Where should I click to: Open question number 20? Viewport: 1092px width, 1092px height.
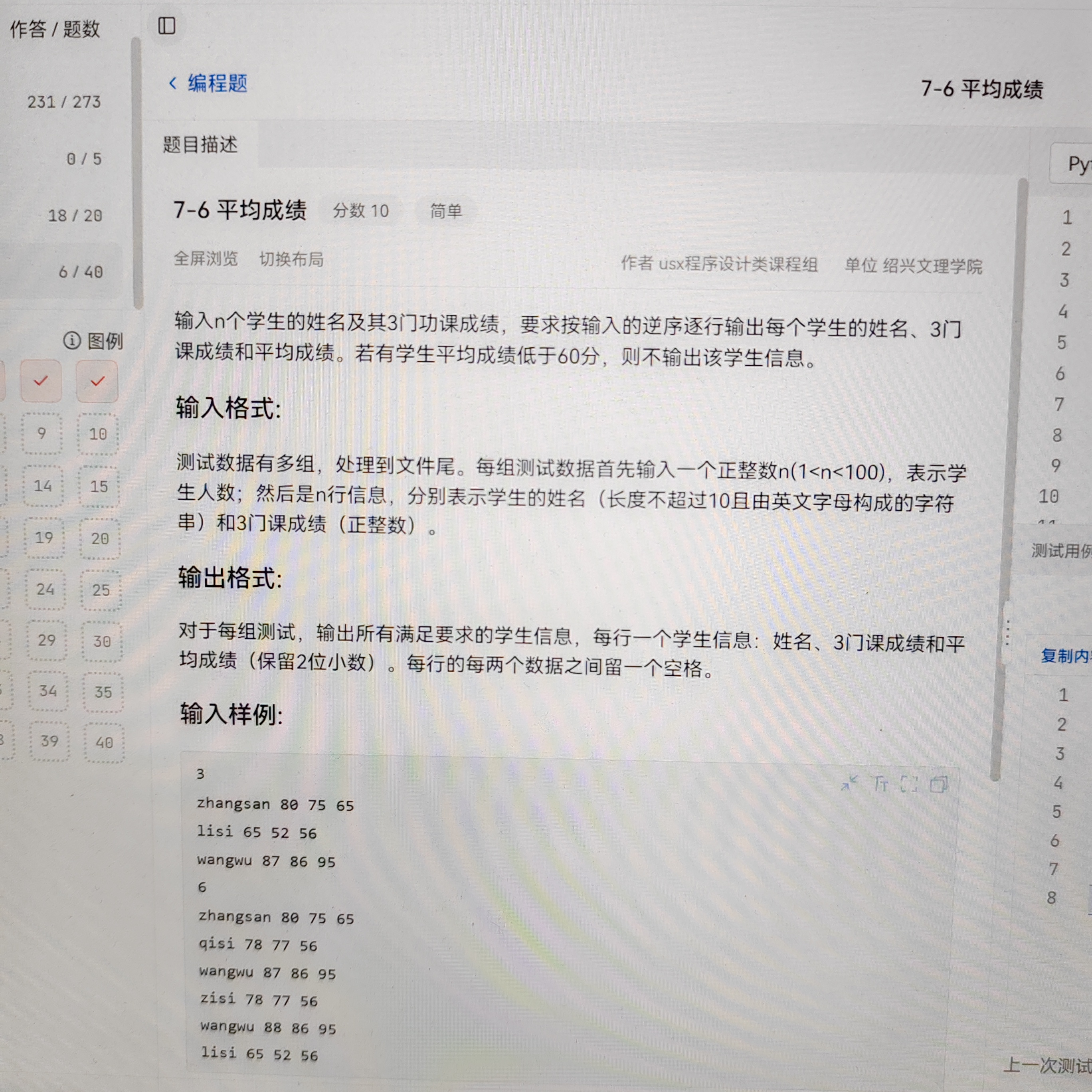pos(100,539)
